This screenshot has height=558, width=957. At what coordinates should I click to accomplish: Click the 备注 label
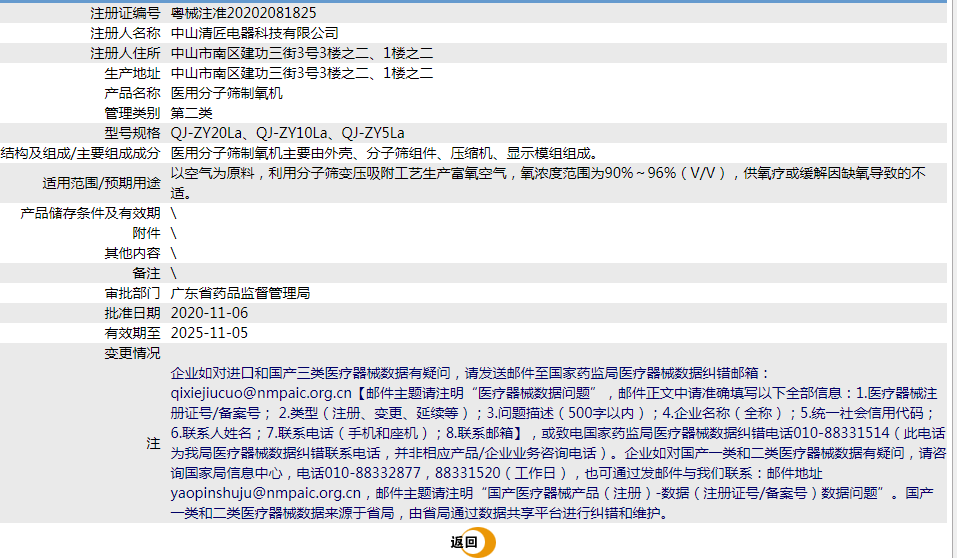point(146,273)
